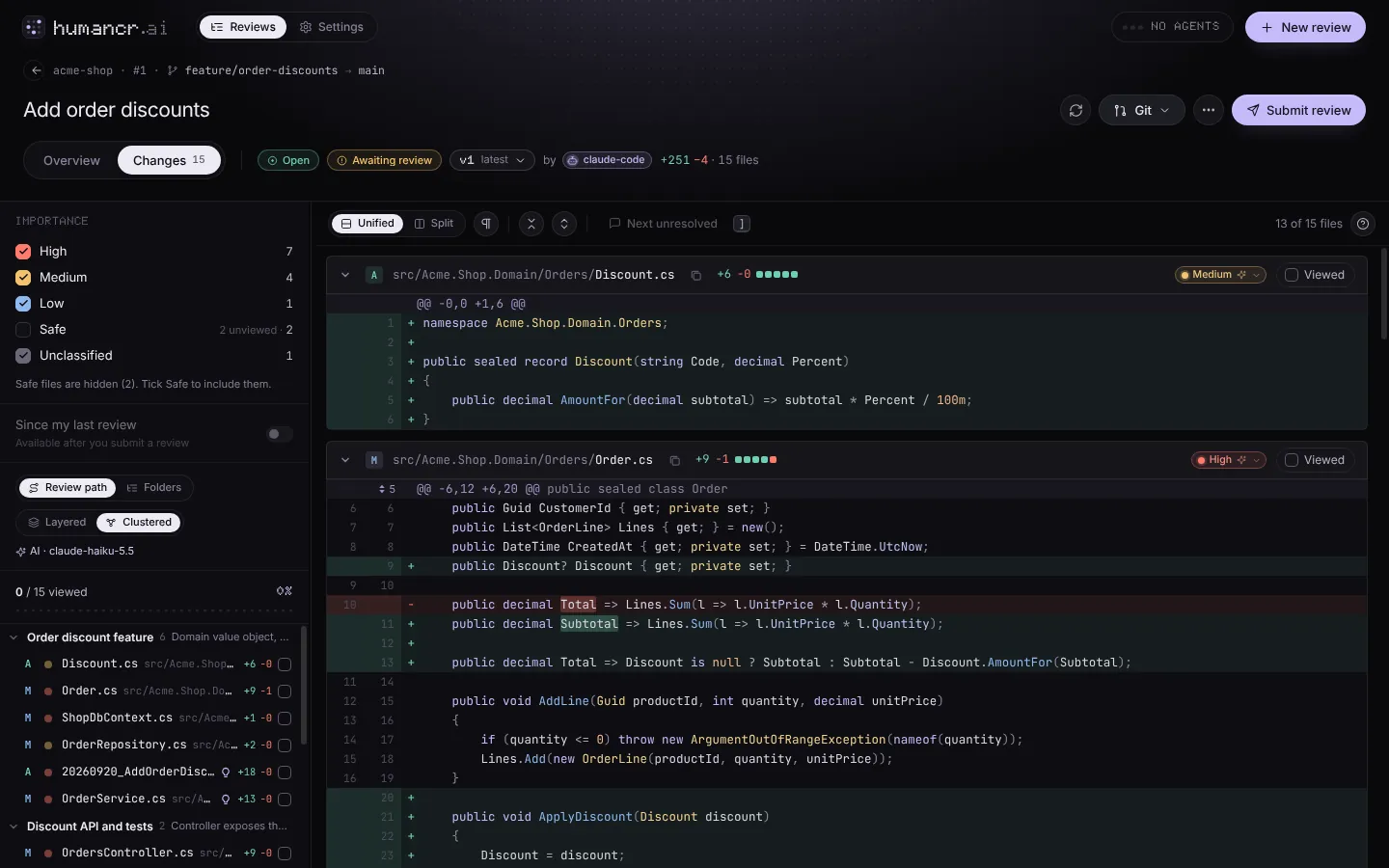This screenshot has height=868, width=1389.
Task: Open the three-dots more options menu
Action: [x=1208, y=110]
